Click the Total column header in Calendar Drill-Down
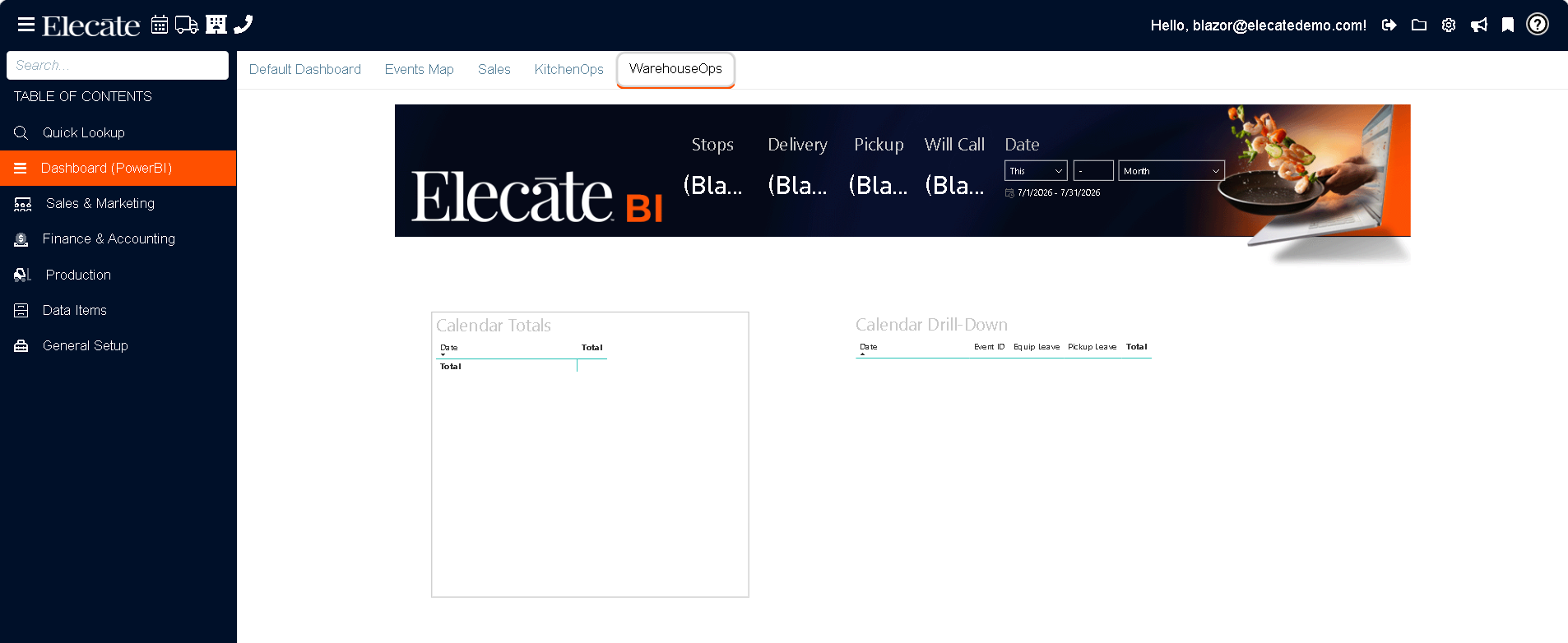Image resolution: width=1568 pixels, height=643 pixels. (1137, 347)
